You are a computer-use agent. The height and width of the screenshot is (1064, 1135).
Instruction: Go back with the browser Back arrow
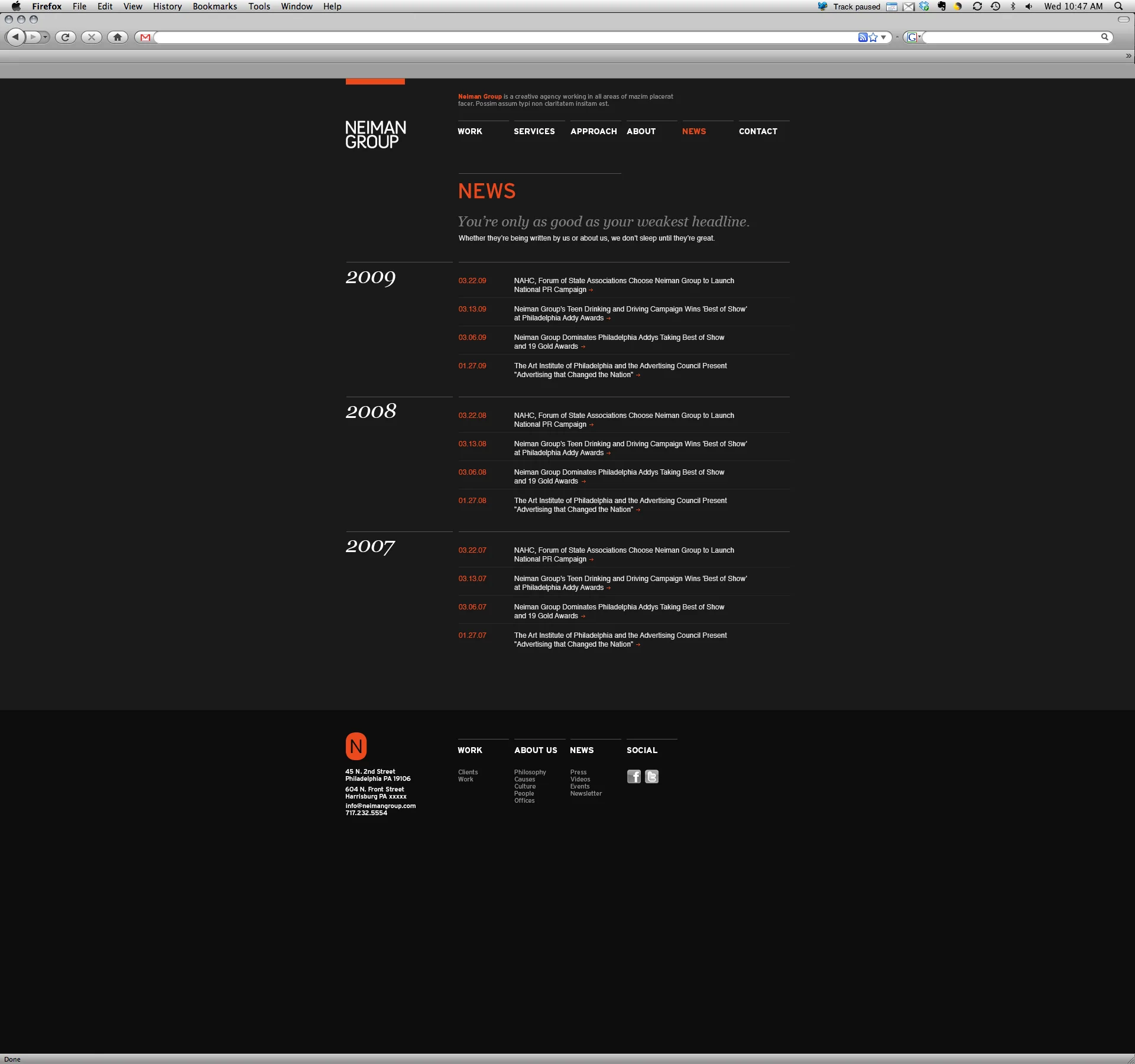15,37
